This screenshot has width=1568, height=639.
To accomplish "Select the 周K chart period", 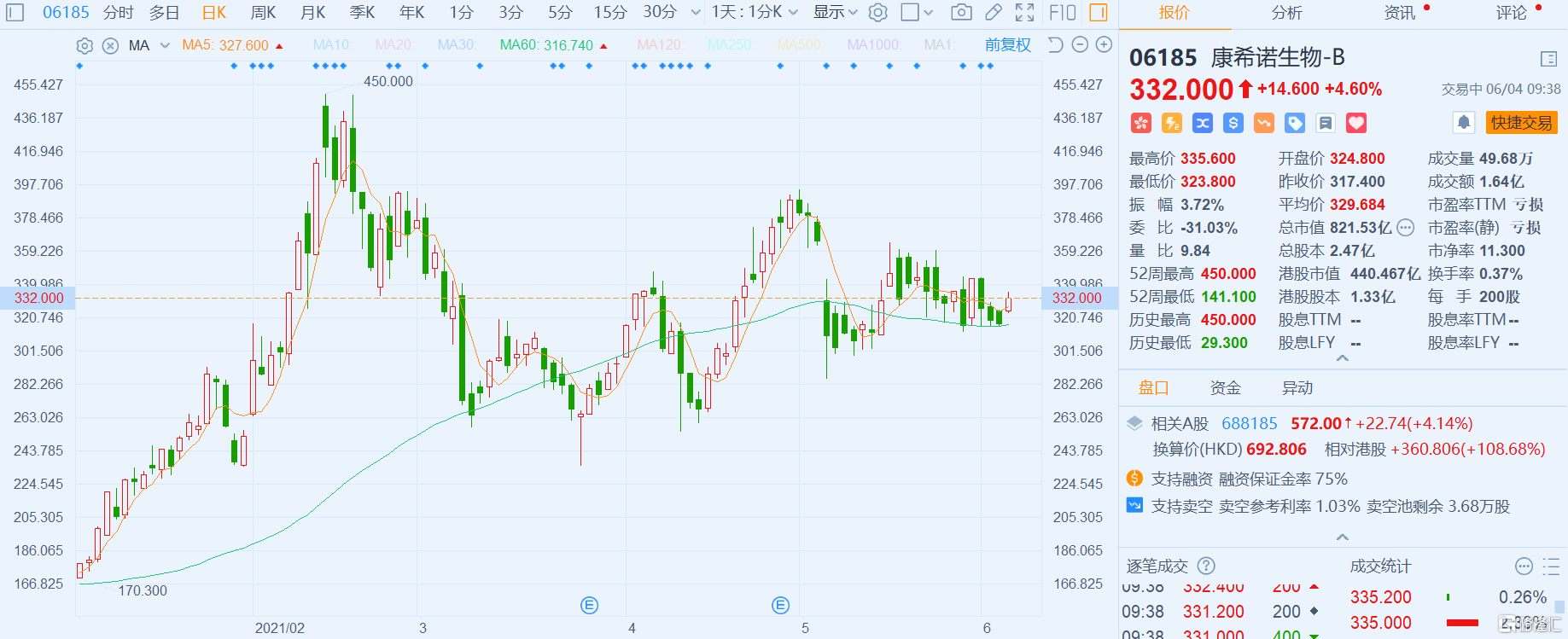I will coord(263,13).
